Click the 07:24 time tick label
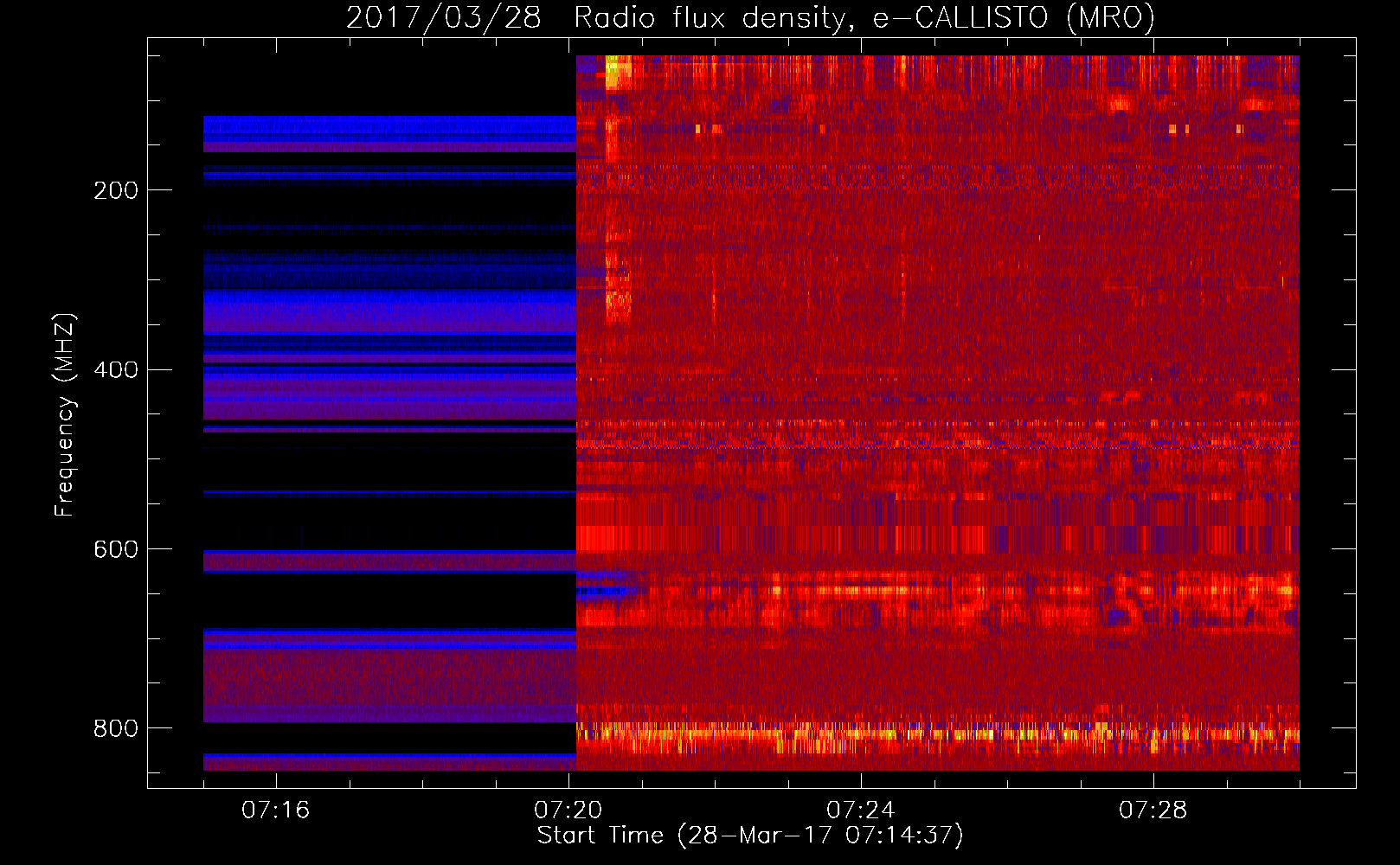Screen dimensions: 1400x865 coord(861,811)
